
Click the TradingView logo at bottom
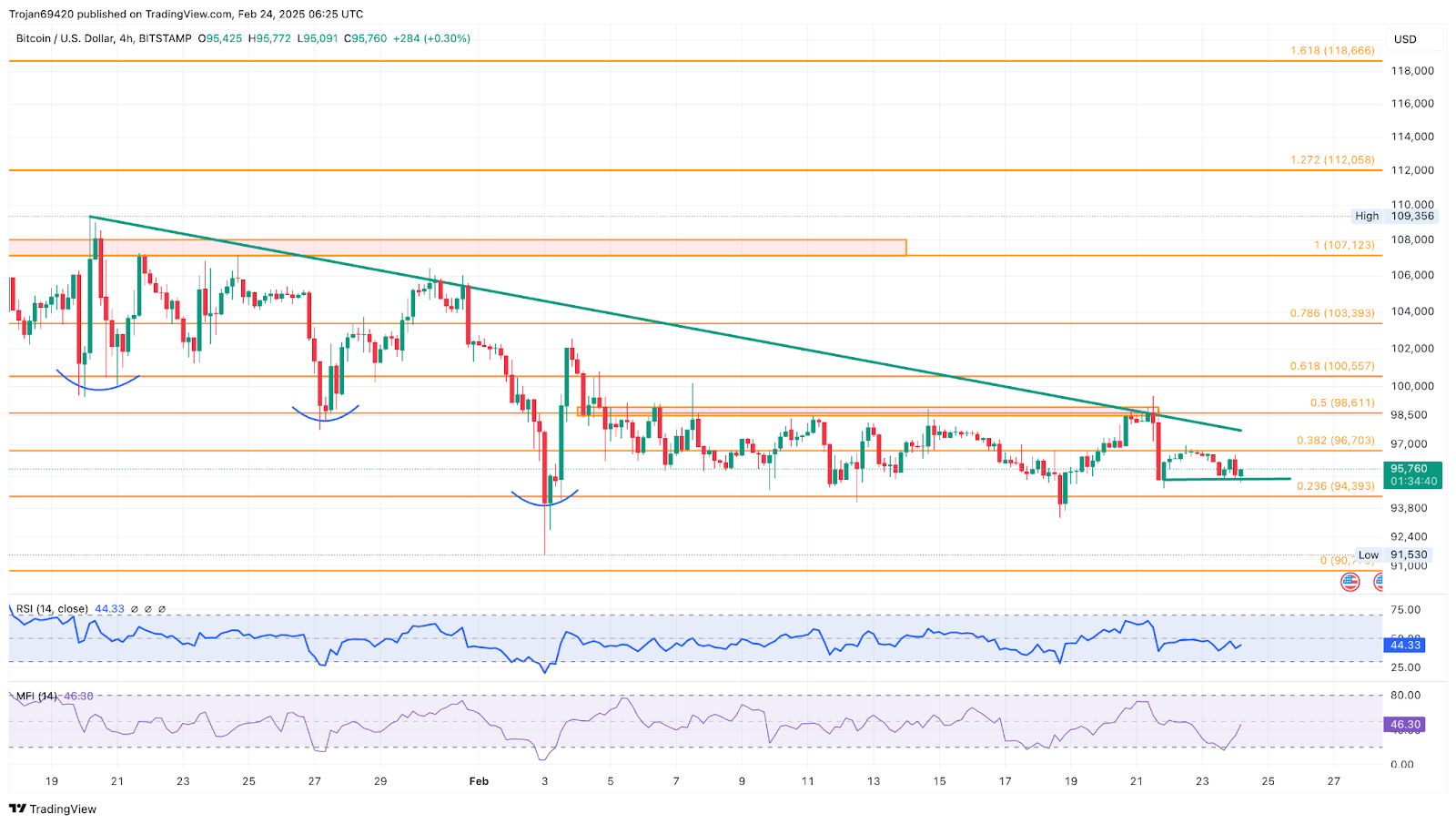(x=53, y=809)
